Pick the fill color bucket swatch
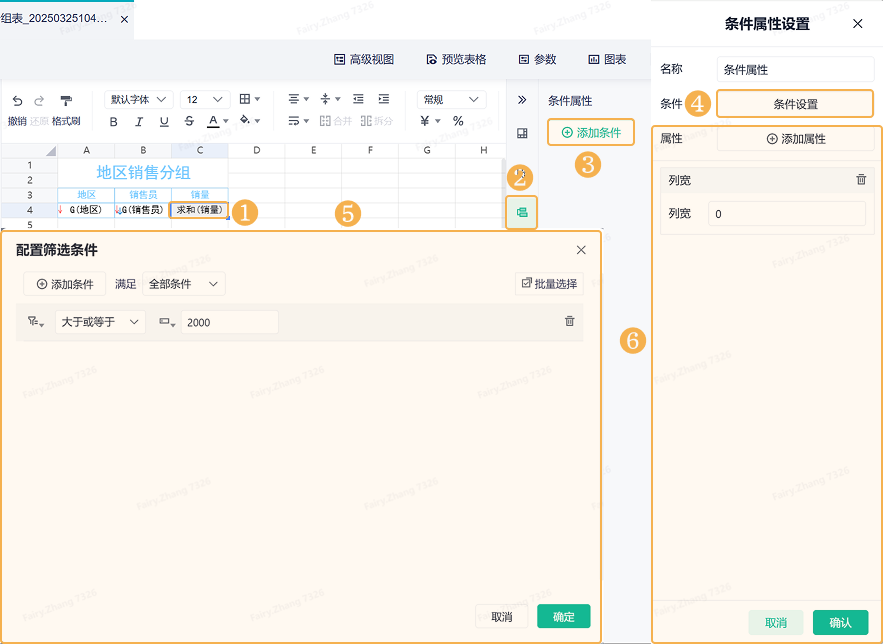The height and width of the screenshot is (644, 883). pos(245,120)
